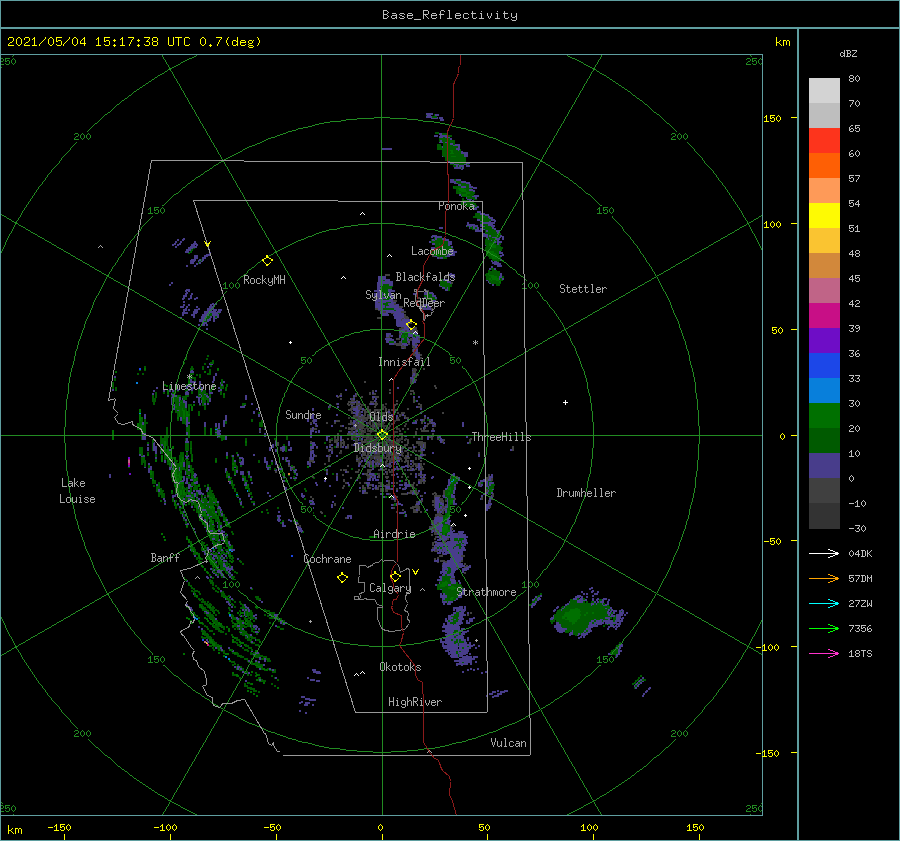Click the RockyMH label

264,280
